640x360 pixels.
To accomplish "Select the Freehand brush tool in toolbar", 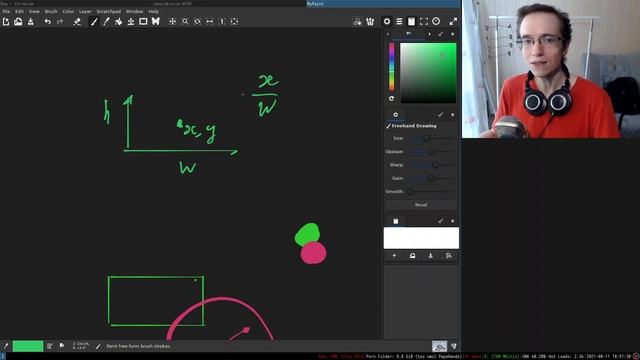I will [94, 22].
